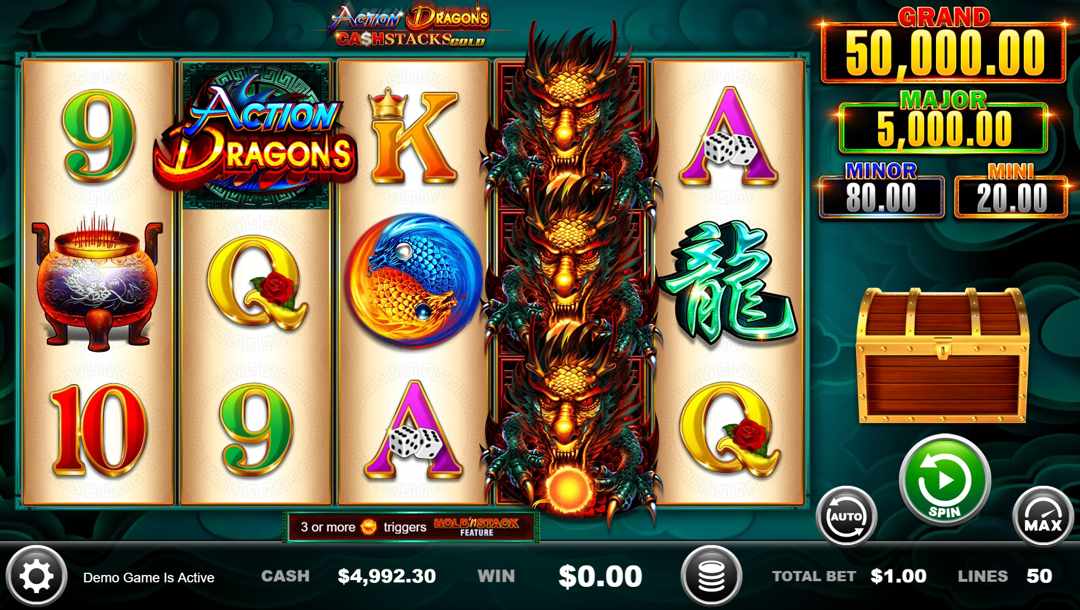Set the Max bet with the gauge icon
Viewport: 1080px width, 610px height.
point(1043,516)
